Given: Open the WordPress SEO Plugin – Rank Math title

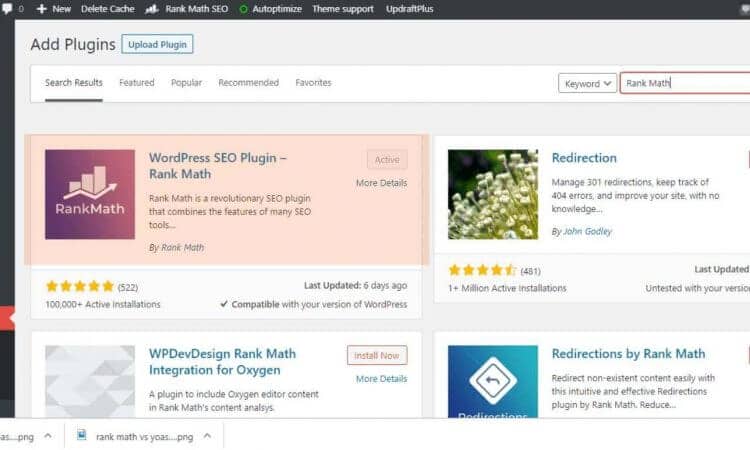Looking at the screenshot, I should tap(218, 166).
